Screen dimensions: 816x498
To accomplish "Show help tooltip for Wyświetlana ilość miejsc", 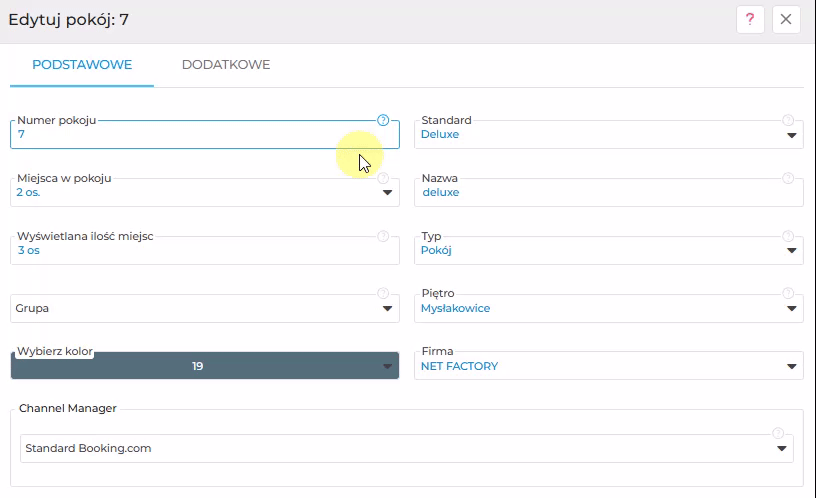I will click(383, 236).
